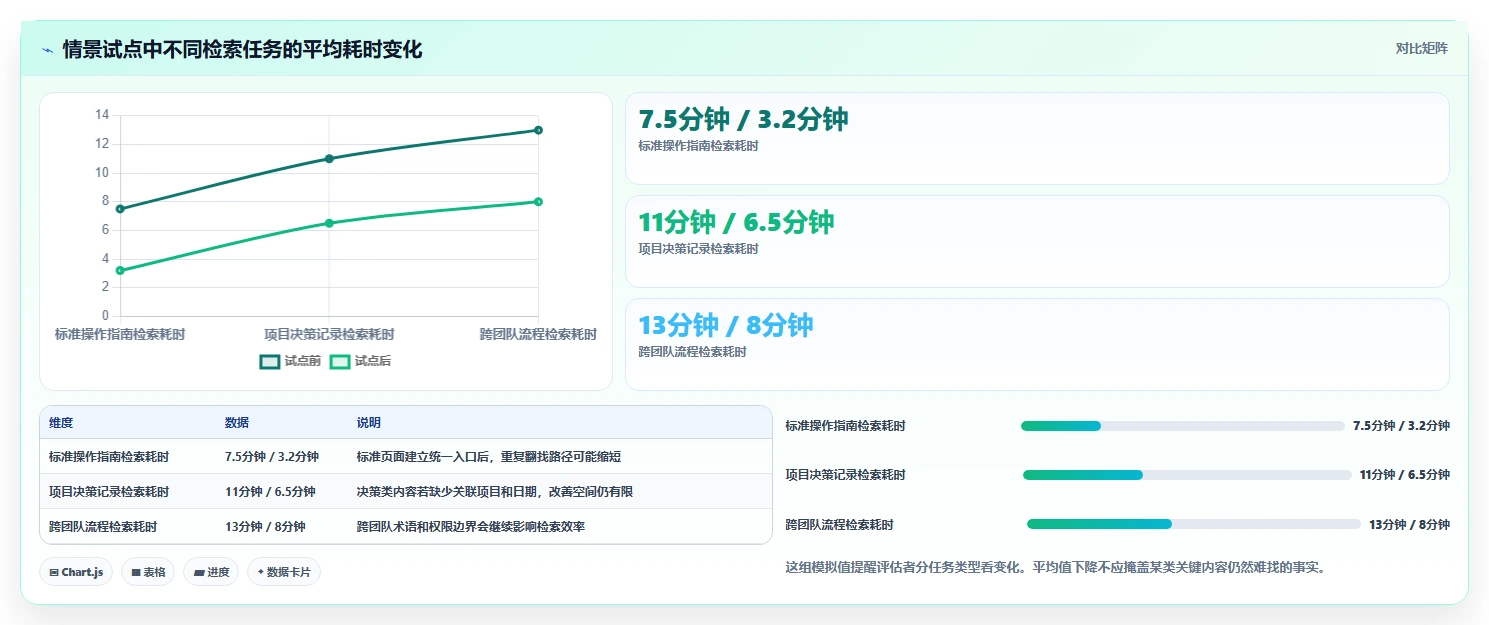Viewport: 1489px width, 625px height.
Task: Click the 跨团队流程检索耗时 progress bar
Action: click(1194, 524)
